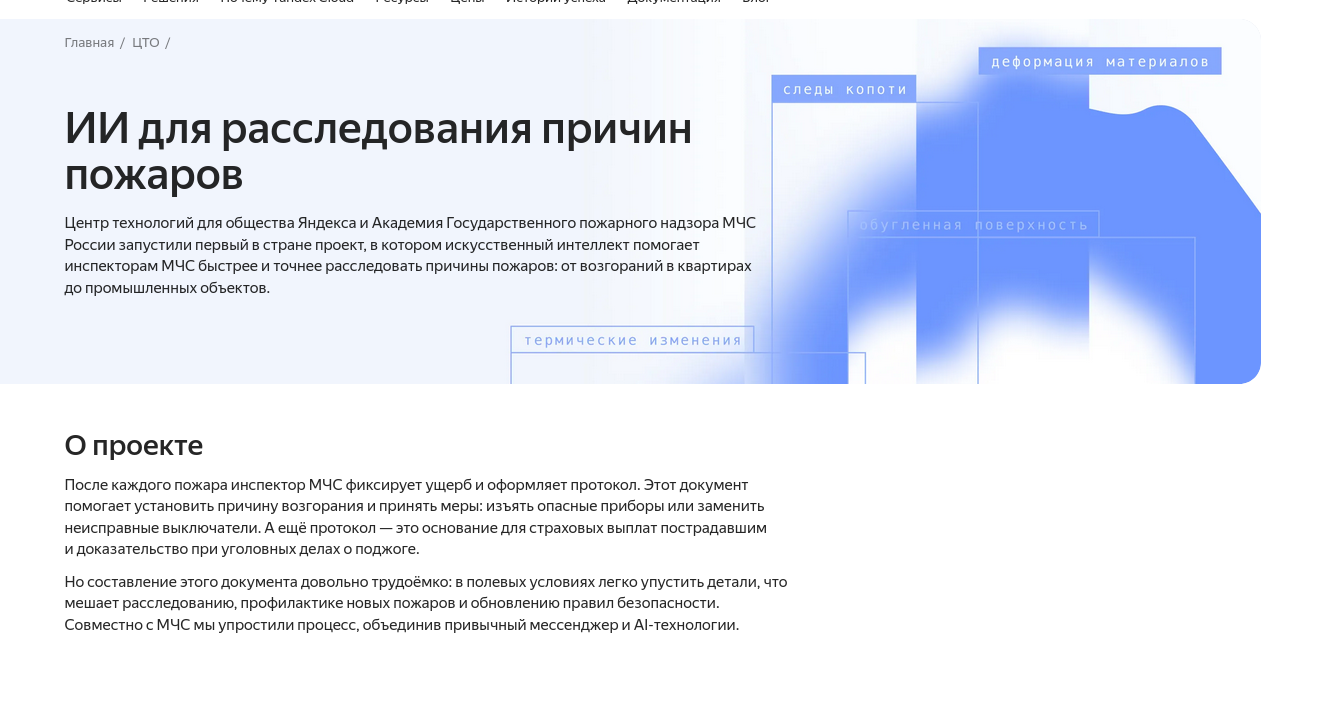This screenshot has height=702, width=1332.
Task: Switch to the Истории успеха section
Action: click(555, 2)
